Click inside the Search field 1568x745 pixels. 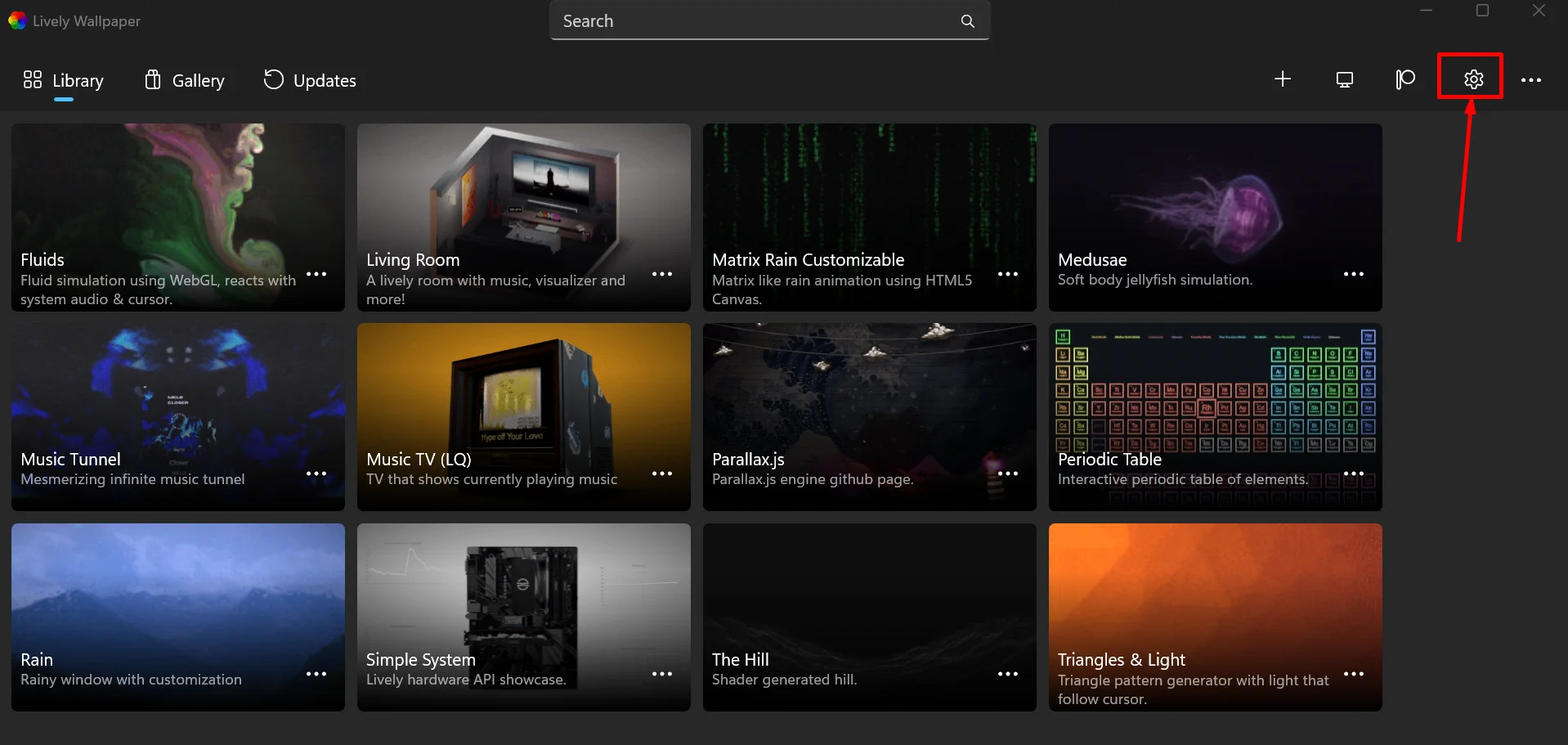(x=736, y=20)
